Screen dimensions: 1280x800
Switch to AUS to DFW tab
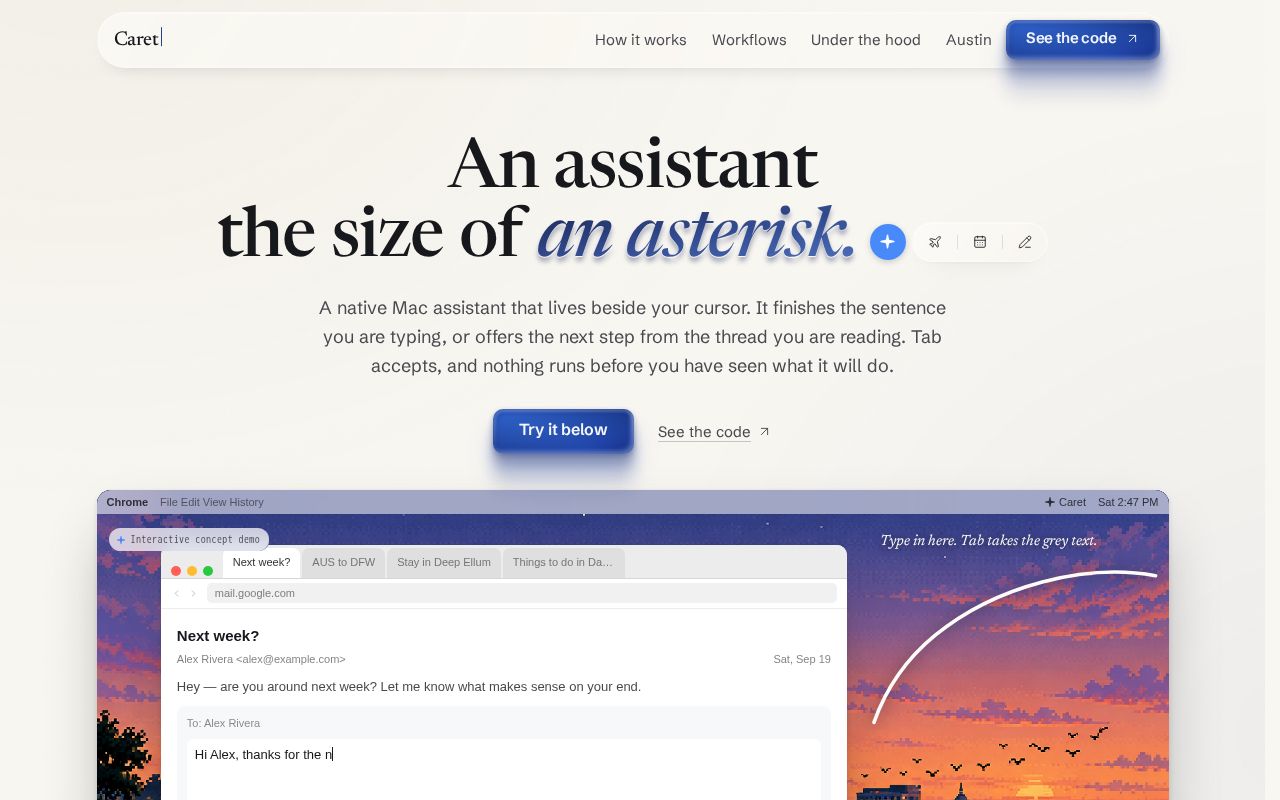(x=343, y=563)
